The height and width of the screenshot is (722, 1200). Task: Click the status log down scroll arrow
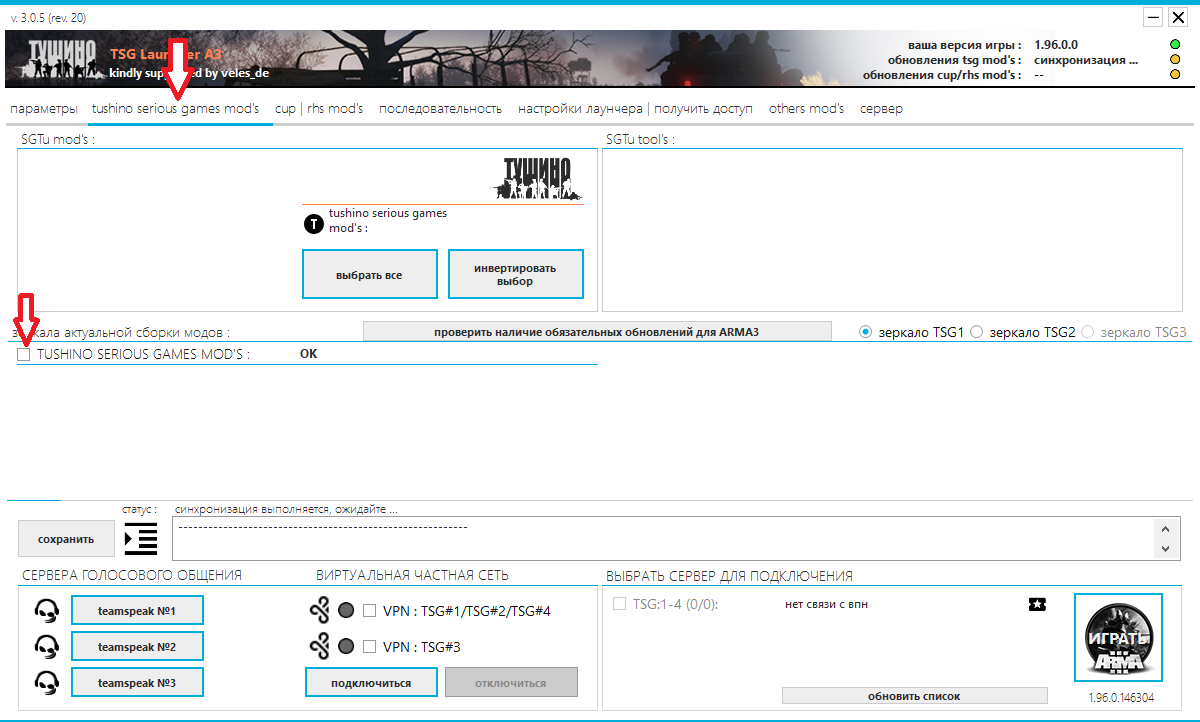tap(1164, 549)
